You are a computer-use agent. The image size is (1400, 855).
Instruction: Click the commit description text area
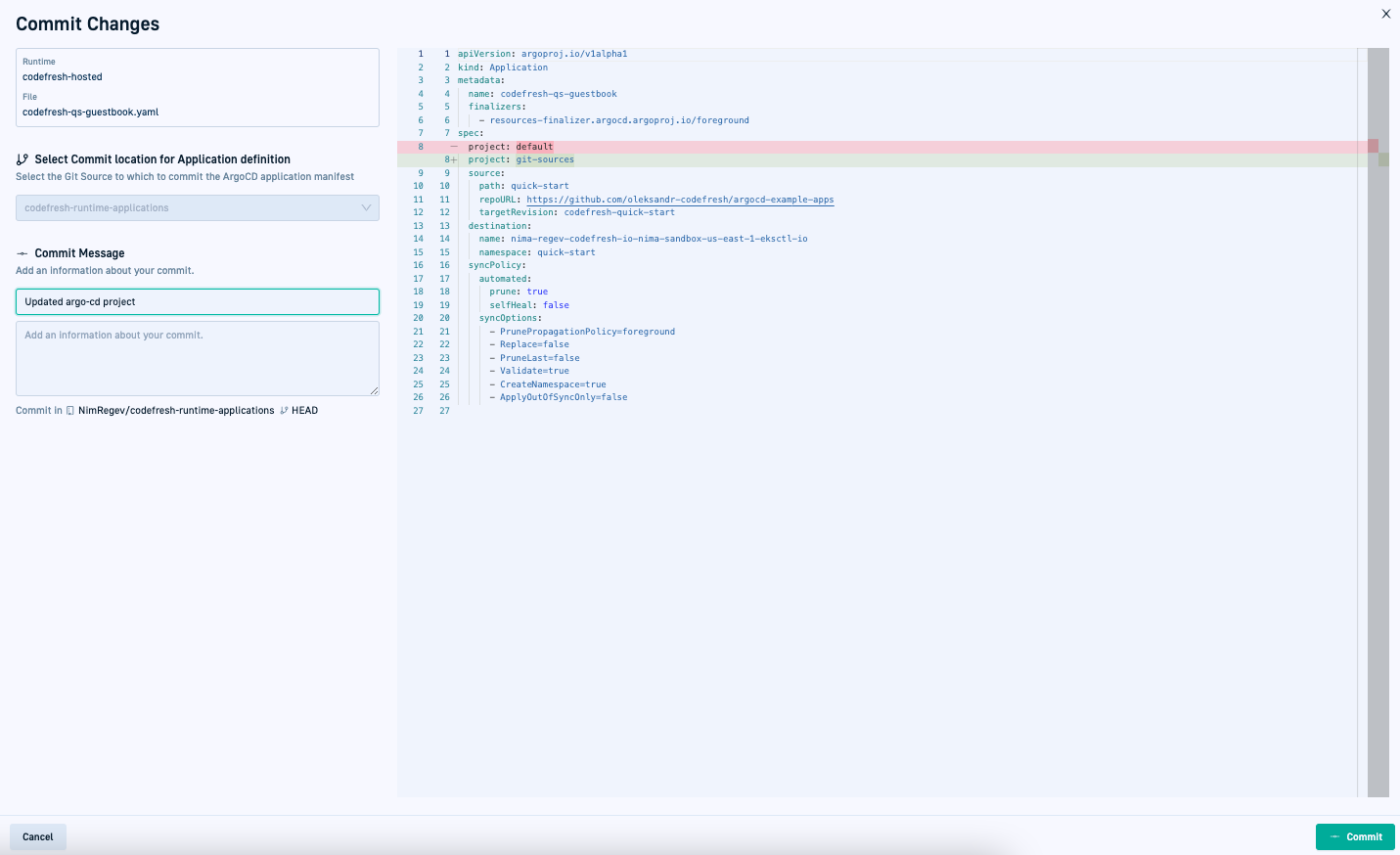coord(198,358)
